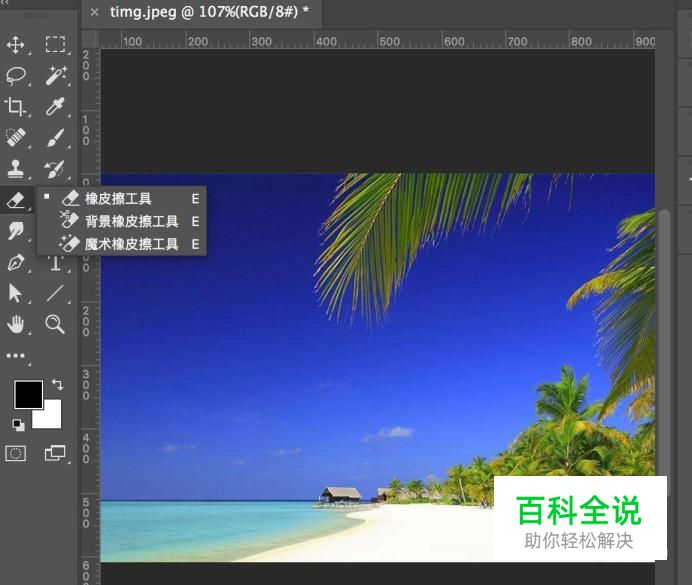
Task: Choose 橡皮擦工具 from the flyout
Action: [x=121, y=199]
